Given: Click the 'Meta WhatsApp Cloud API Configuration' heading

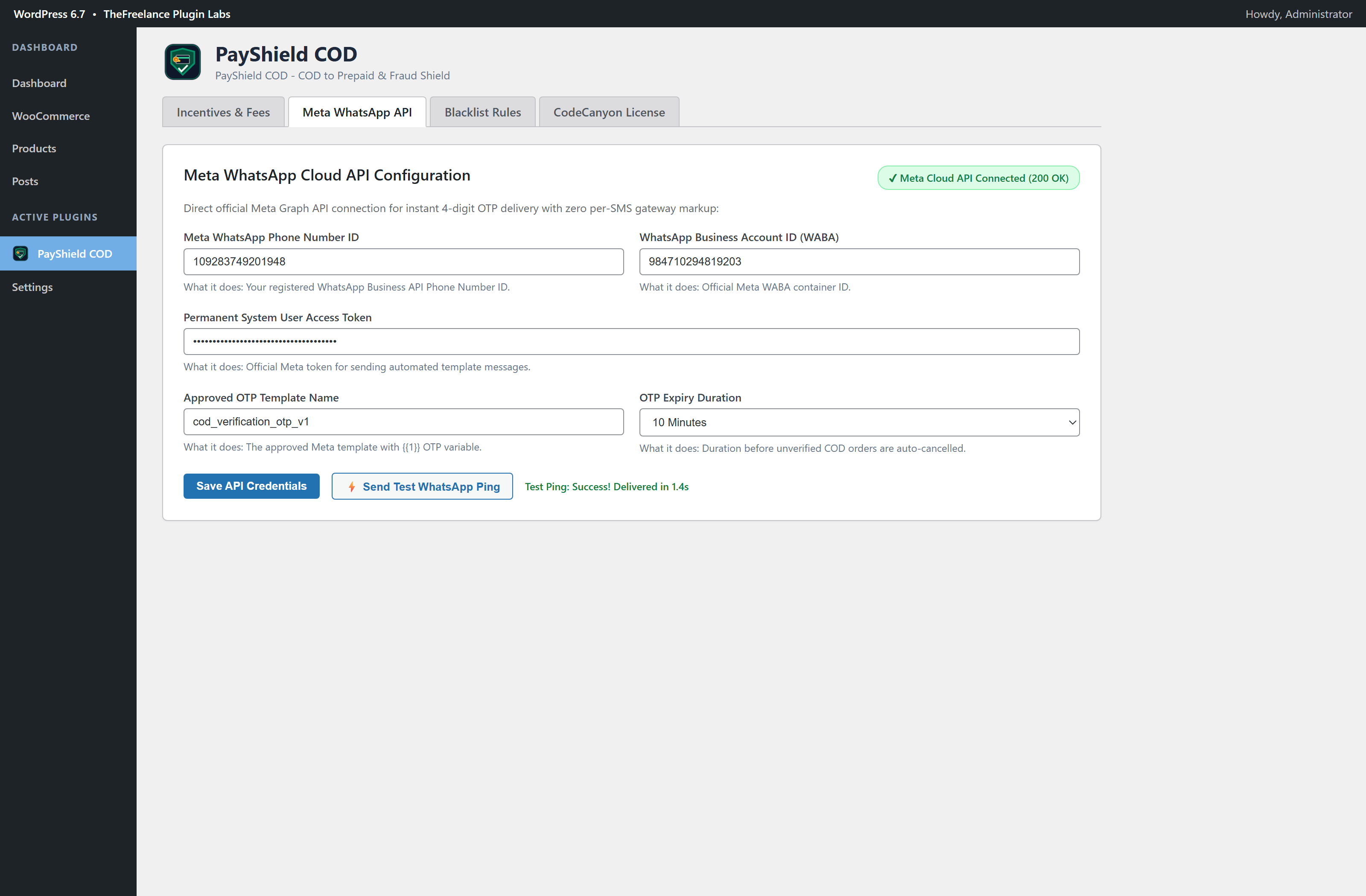Looking at the screenshot, I should pos(327,175).
